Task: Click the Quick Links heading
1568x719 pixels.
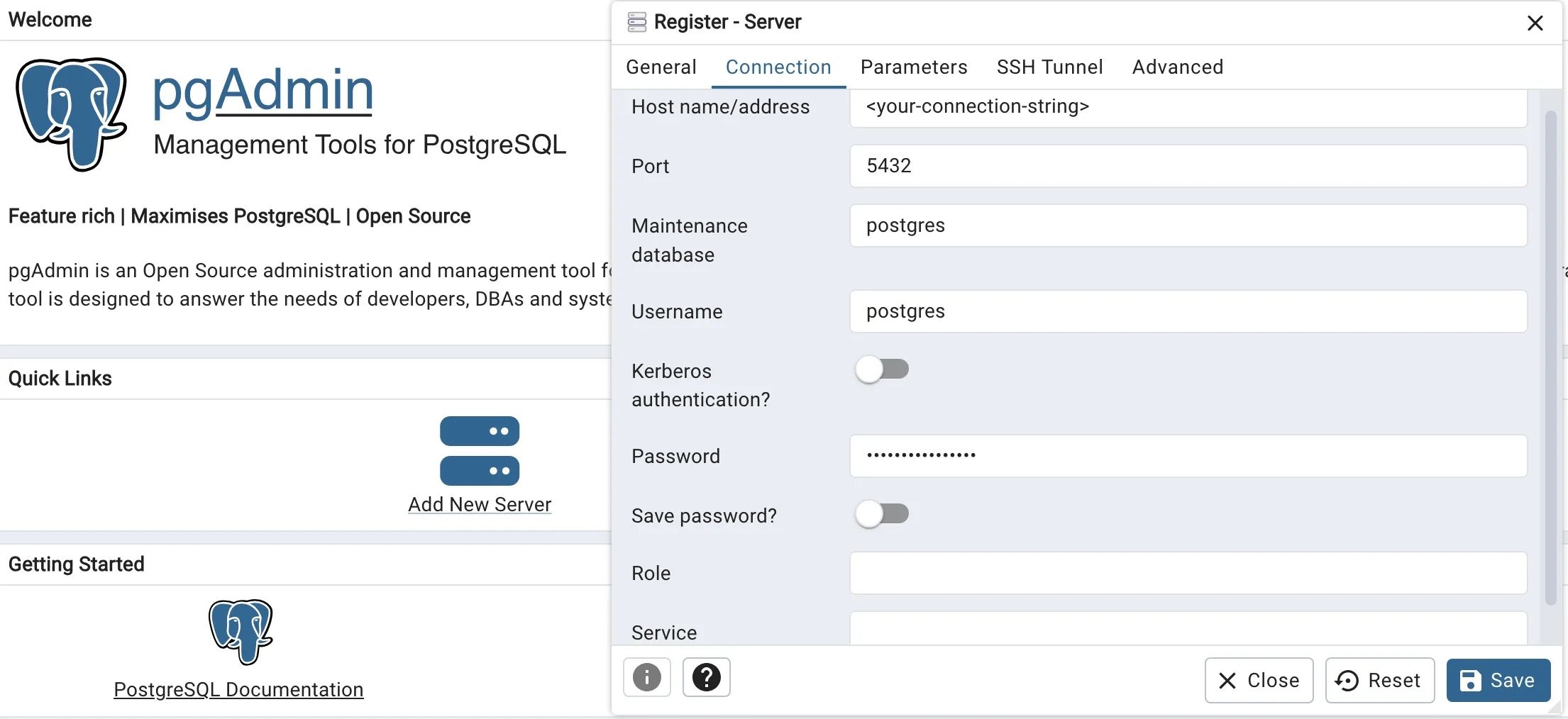Action: point(60,378)
